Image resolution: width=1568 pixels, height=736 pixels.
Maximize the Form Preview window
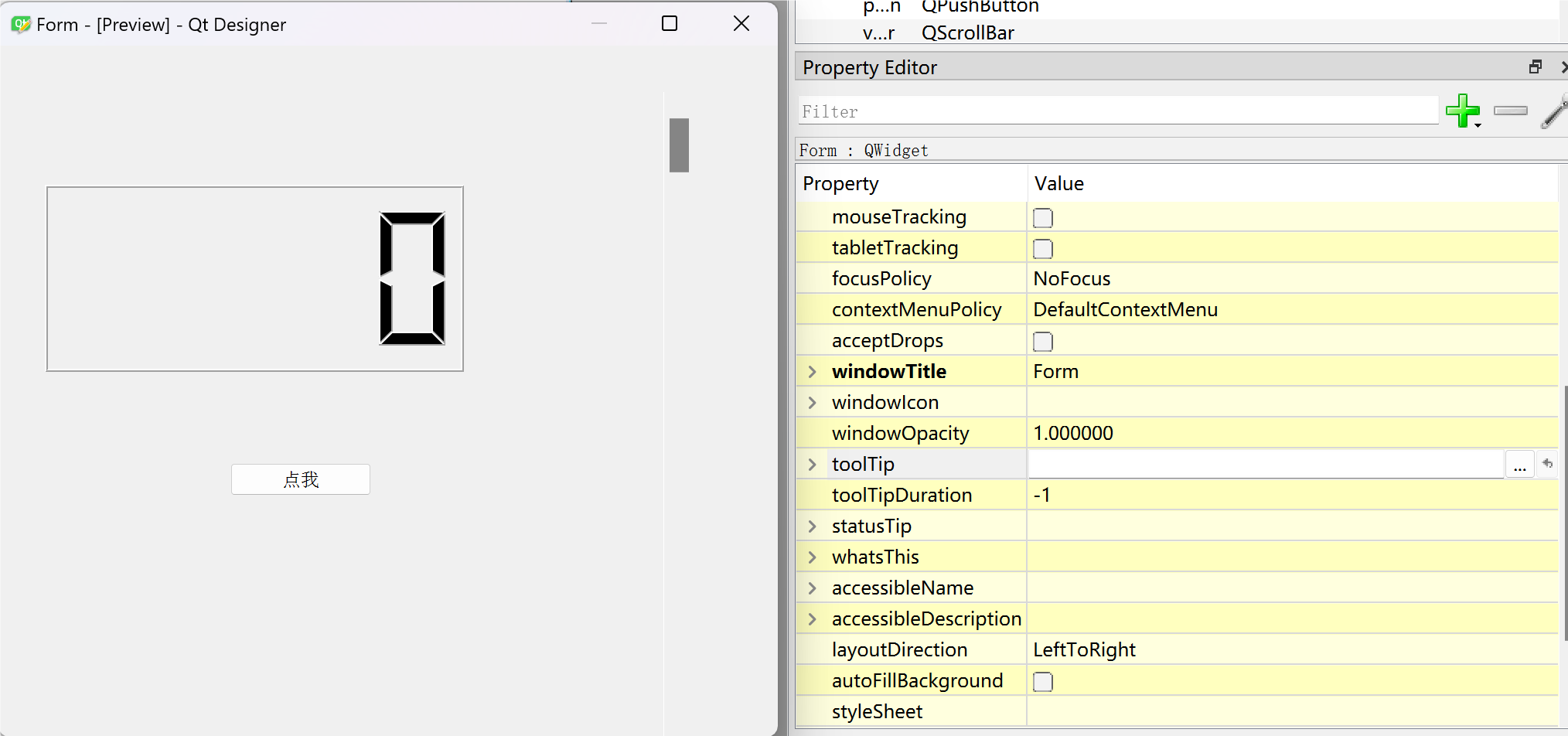670,24
